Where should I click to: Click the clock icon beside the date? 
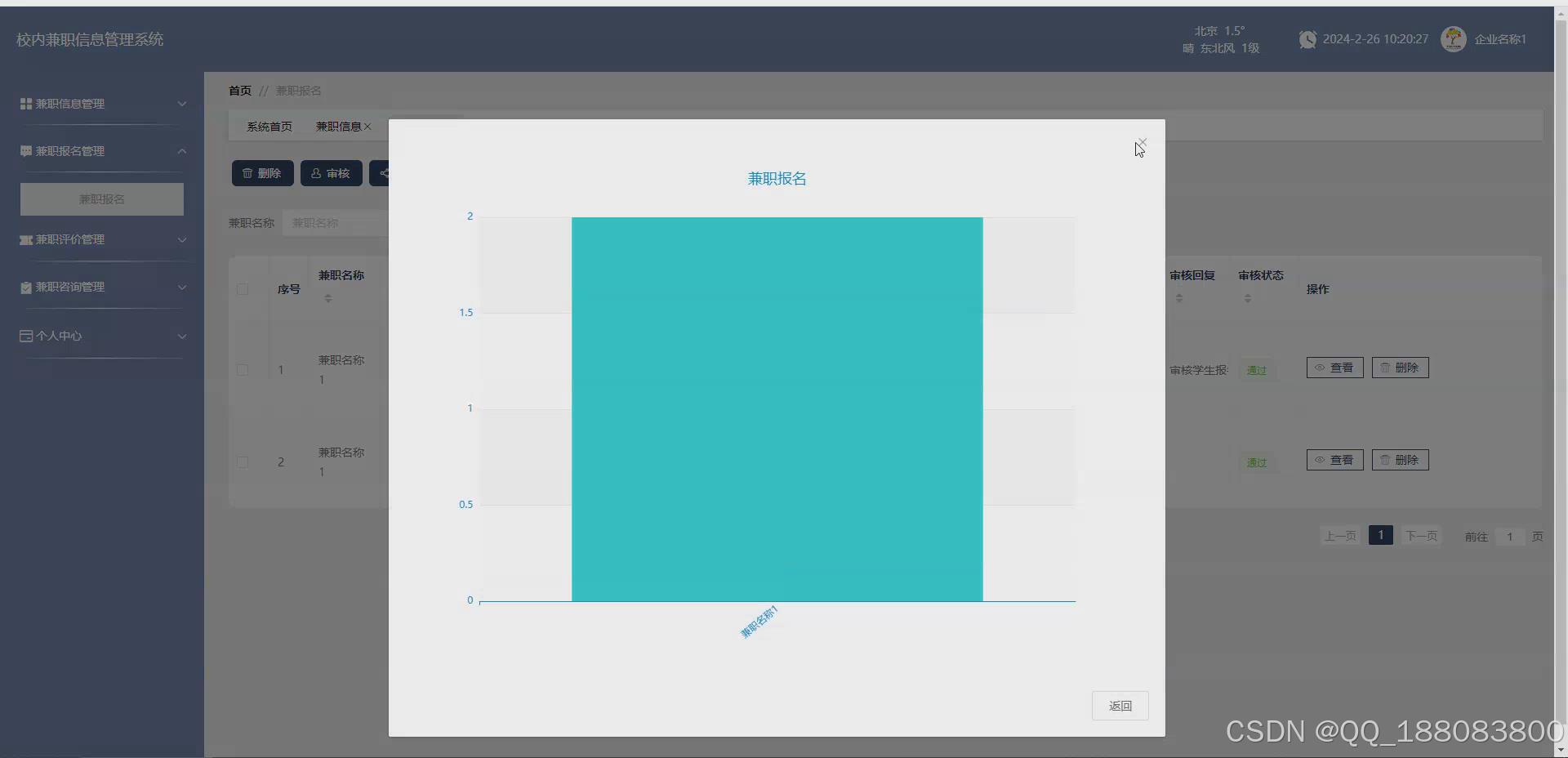1307,38
